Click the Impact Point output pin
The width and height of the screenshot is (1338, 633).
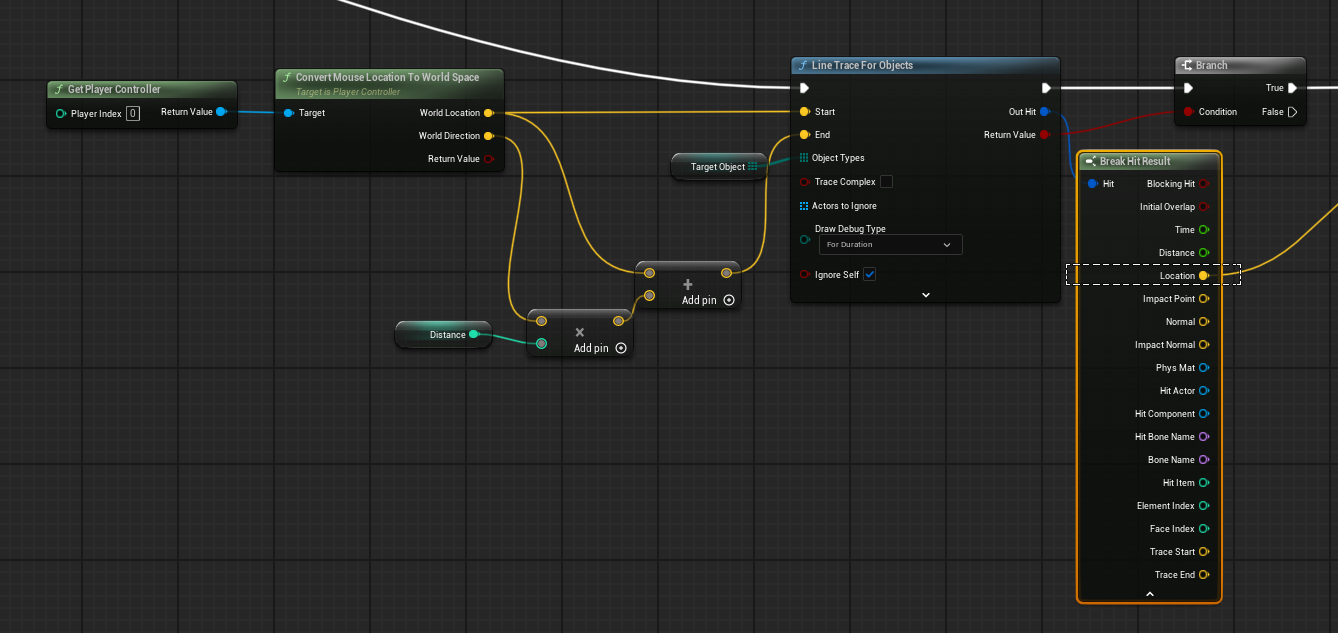[x=1204, y=299]
